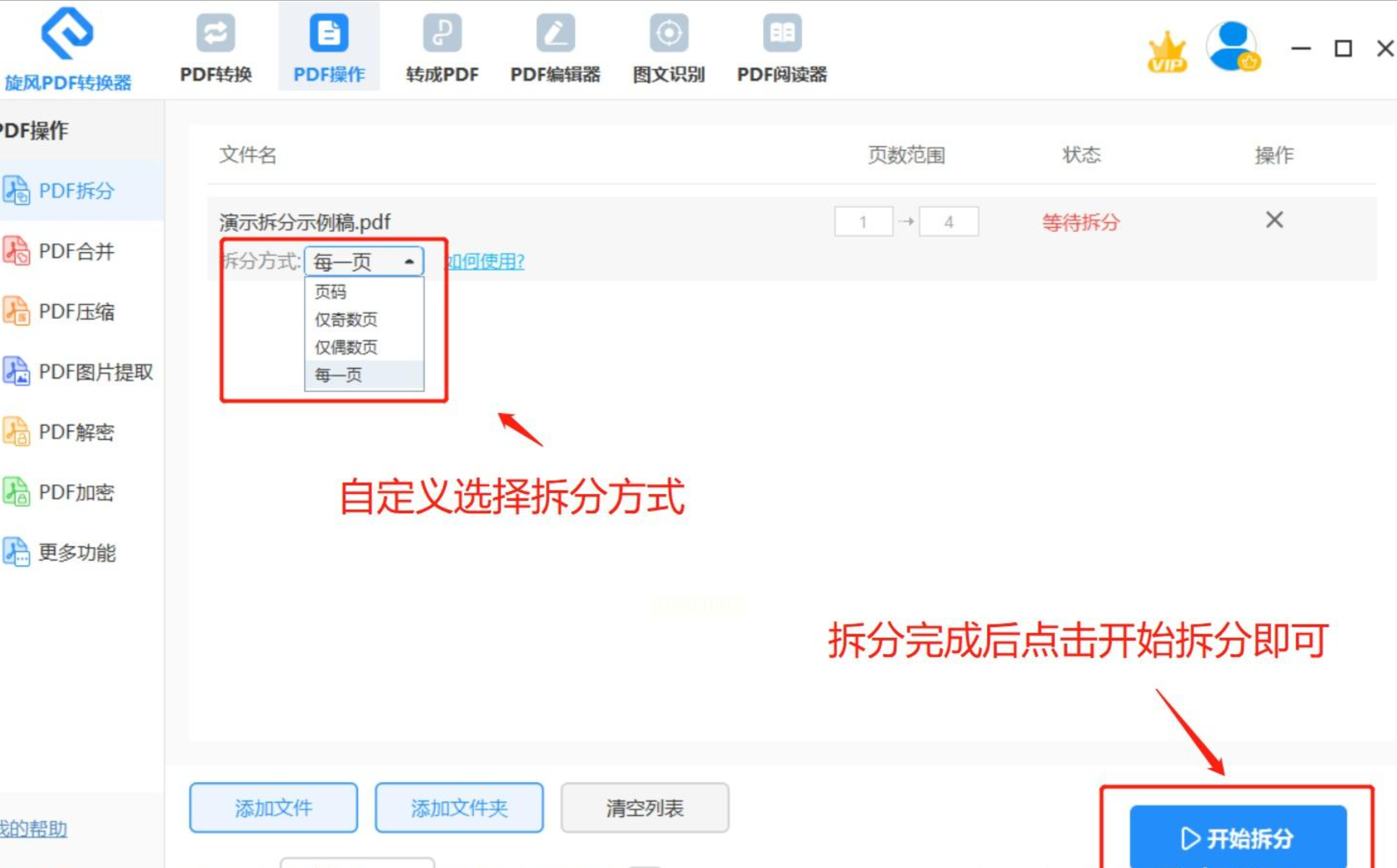The height and width of the screenshot is (868, 1397).
Task: Open the PDF编辑器 editor icon
Action: pyautogui.click(x=555, y=48)
